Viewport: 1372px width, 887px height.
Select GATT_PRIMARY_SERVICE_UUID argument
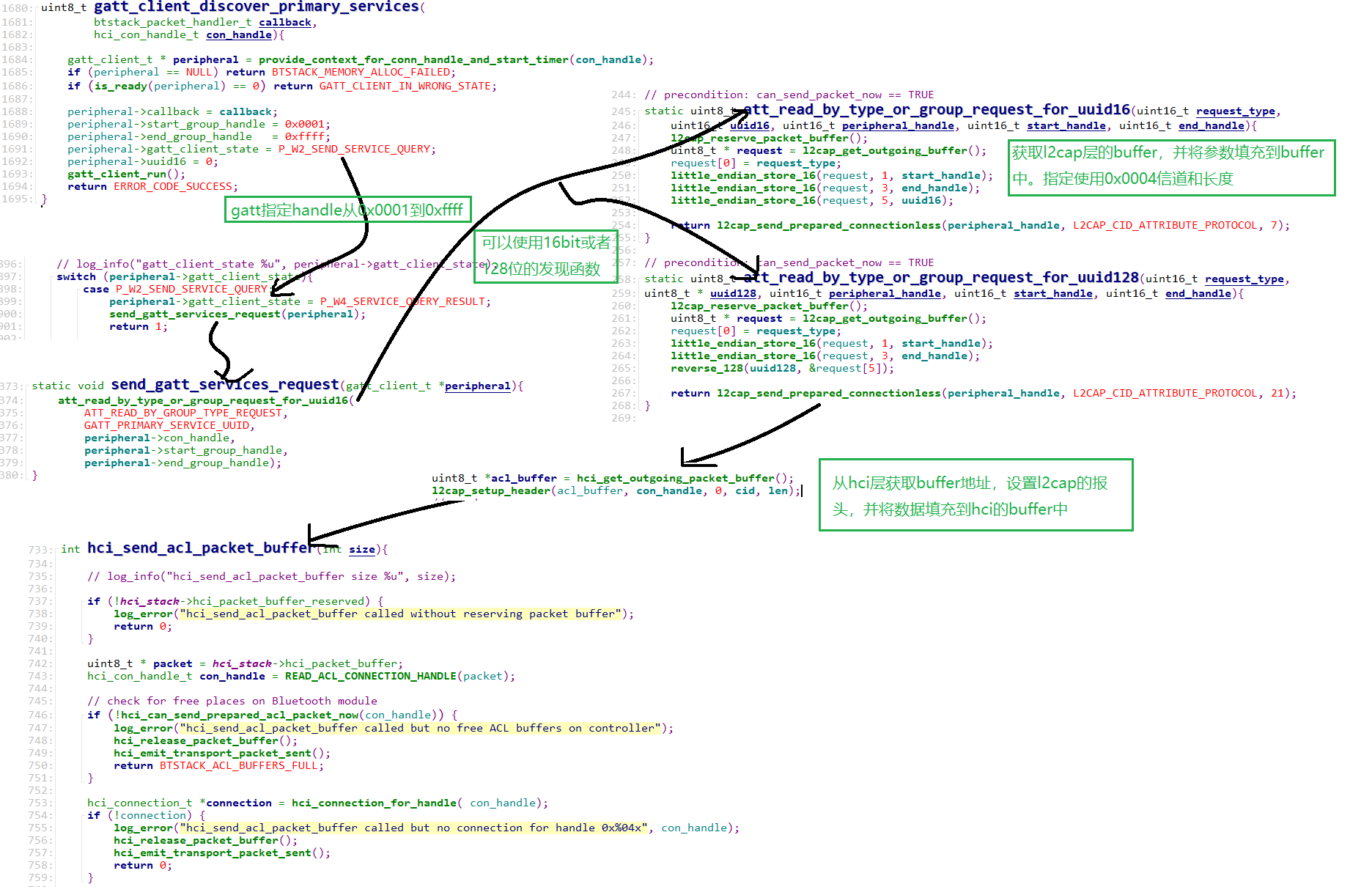click(x=166, y=426)
